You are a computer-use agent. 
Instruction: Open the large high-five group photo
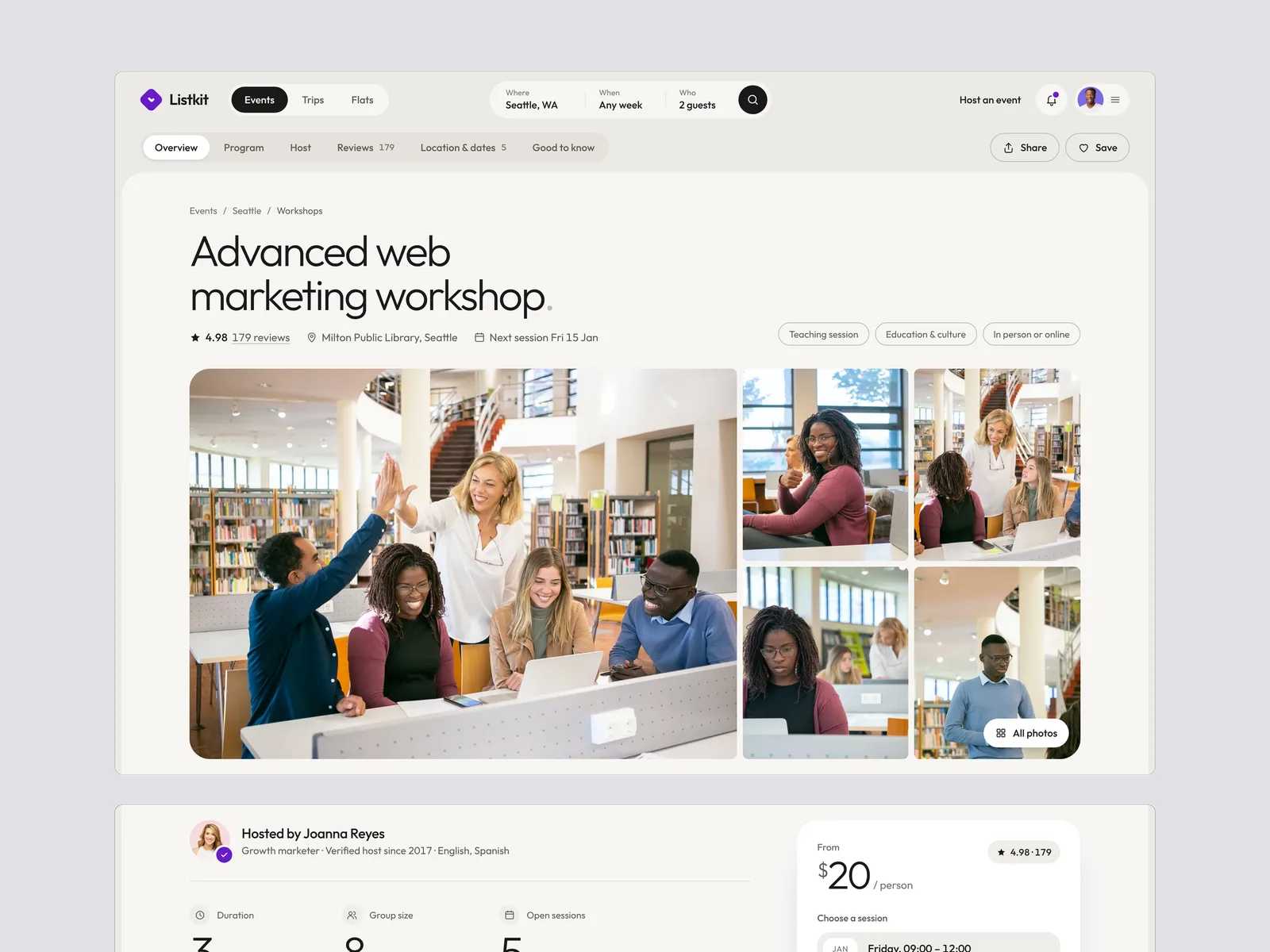(464, 563)
